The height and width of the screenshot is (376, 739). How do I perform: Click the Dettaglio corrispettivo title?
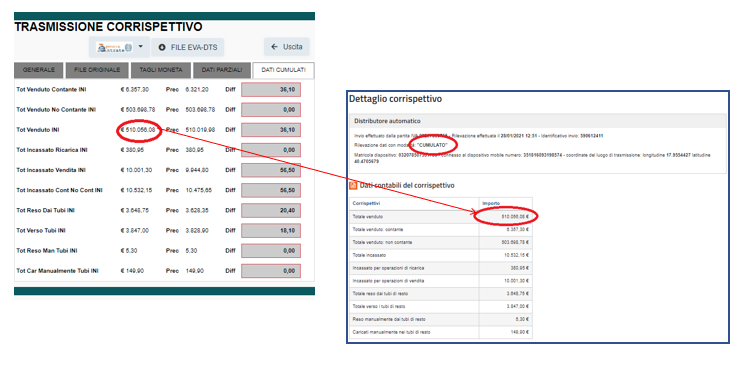point(395,99)
